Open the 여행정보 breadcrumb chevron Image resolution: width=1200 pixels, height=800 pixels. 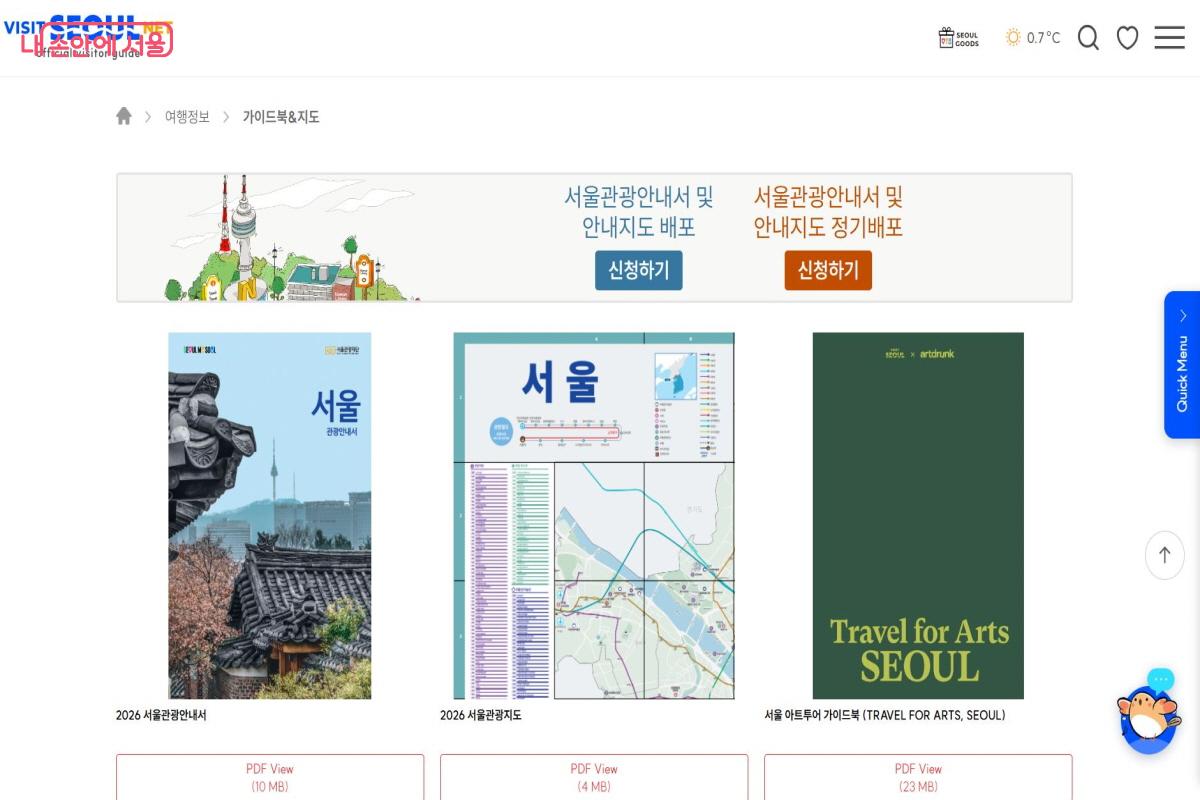(228, 116)
